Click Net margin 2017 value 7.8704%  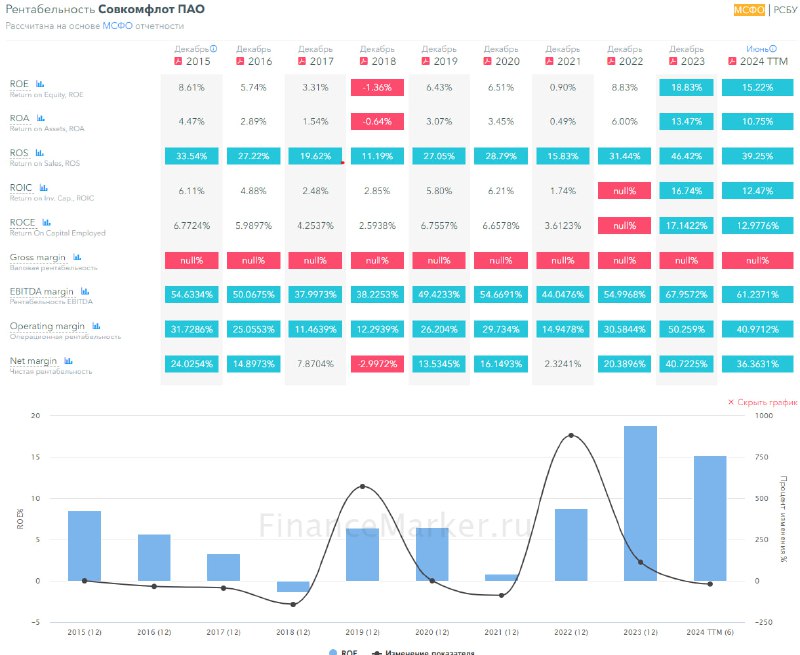coord(315,364)
